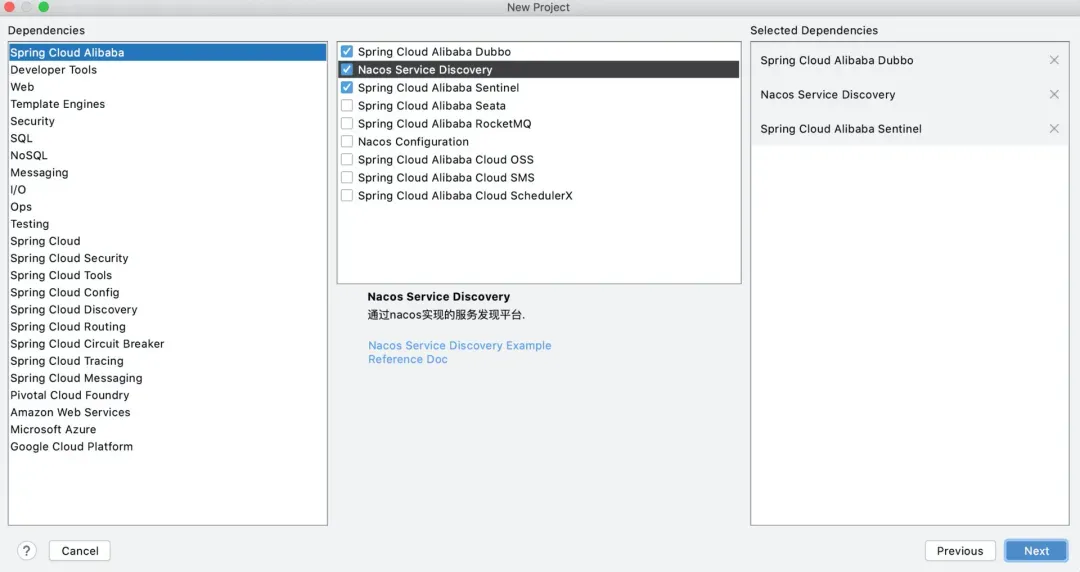Select Spring Cloud Config category
1080x572 pixels.
[x=167, y=292]
